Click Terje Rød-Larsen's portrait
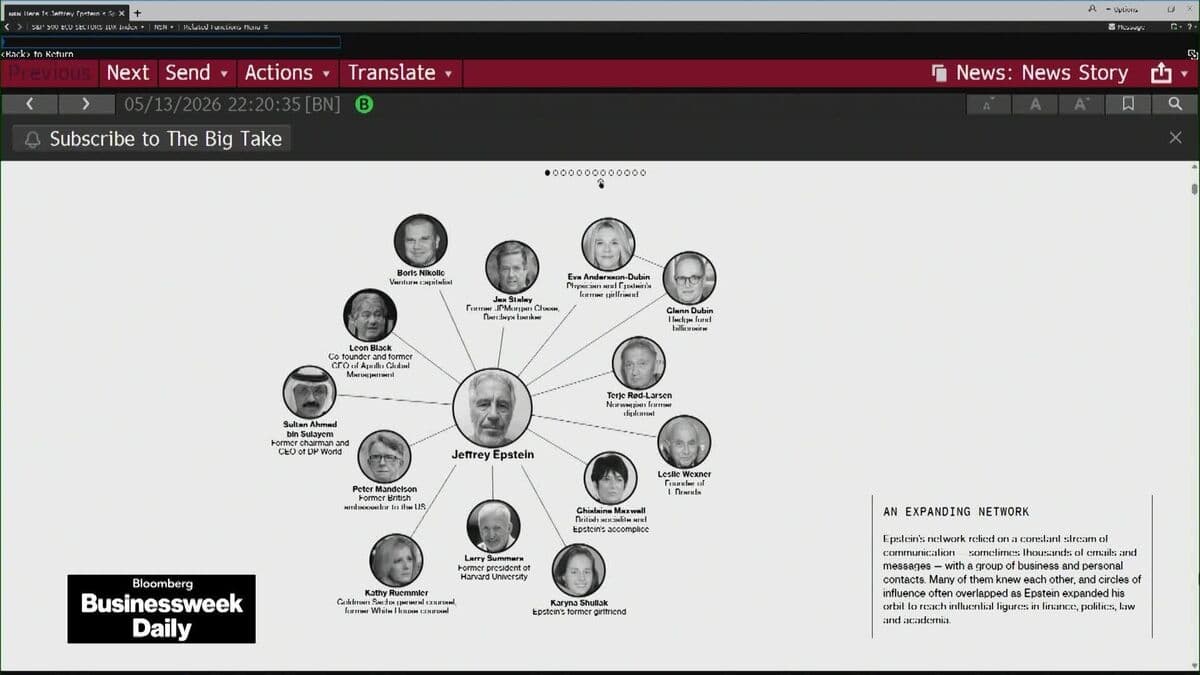This screenshot has width=1200, height=675. [x=638, y=363]
